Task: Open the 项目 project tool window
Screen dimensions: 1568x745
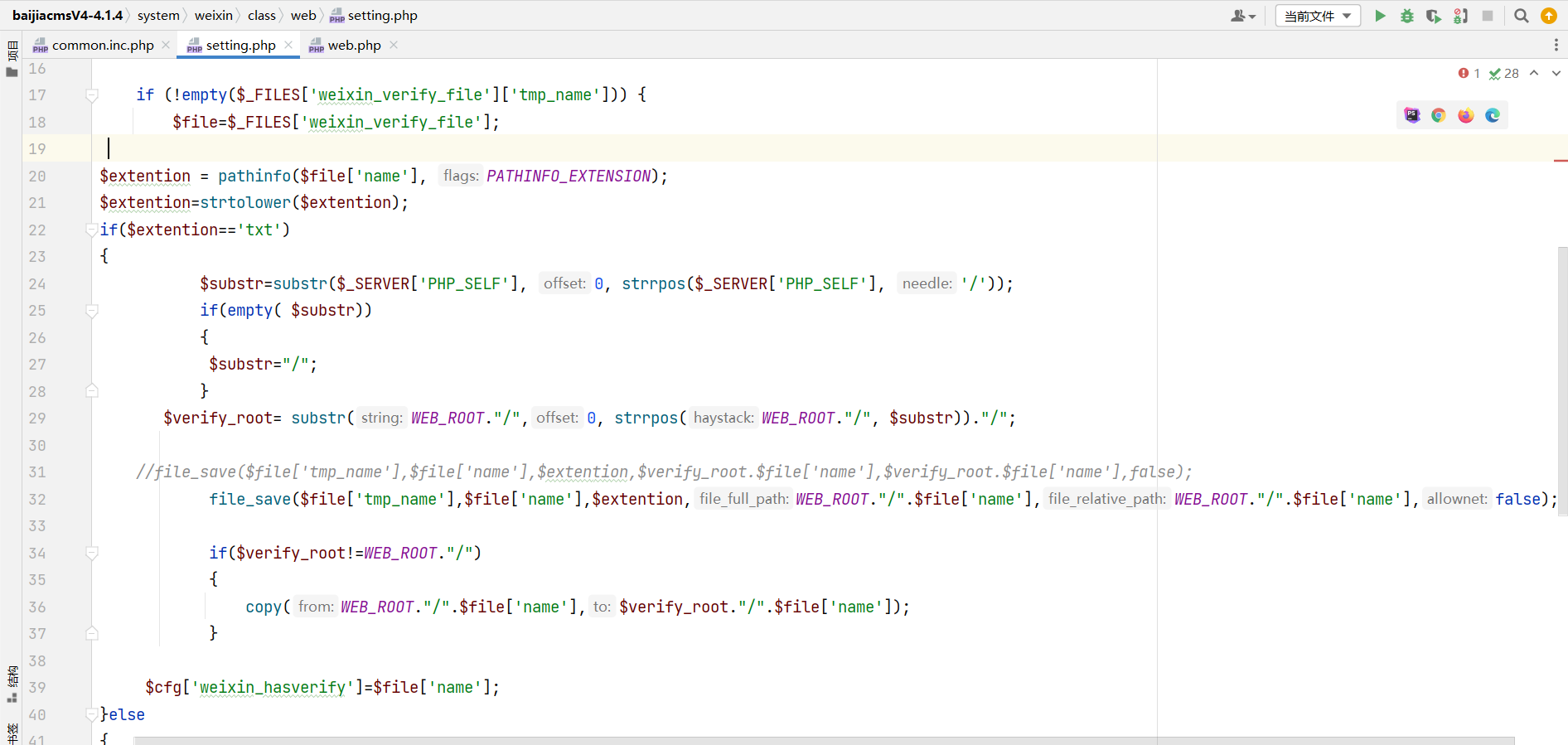Action: pos(12,59)
